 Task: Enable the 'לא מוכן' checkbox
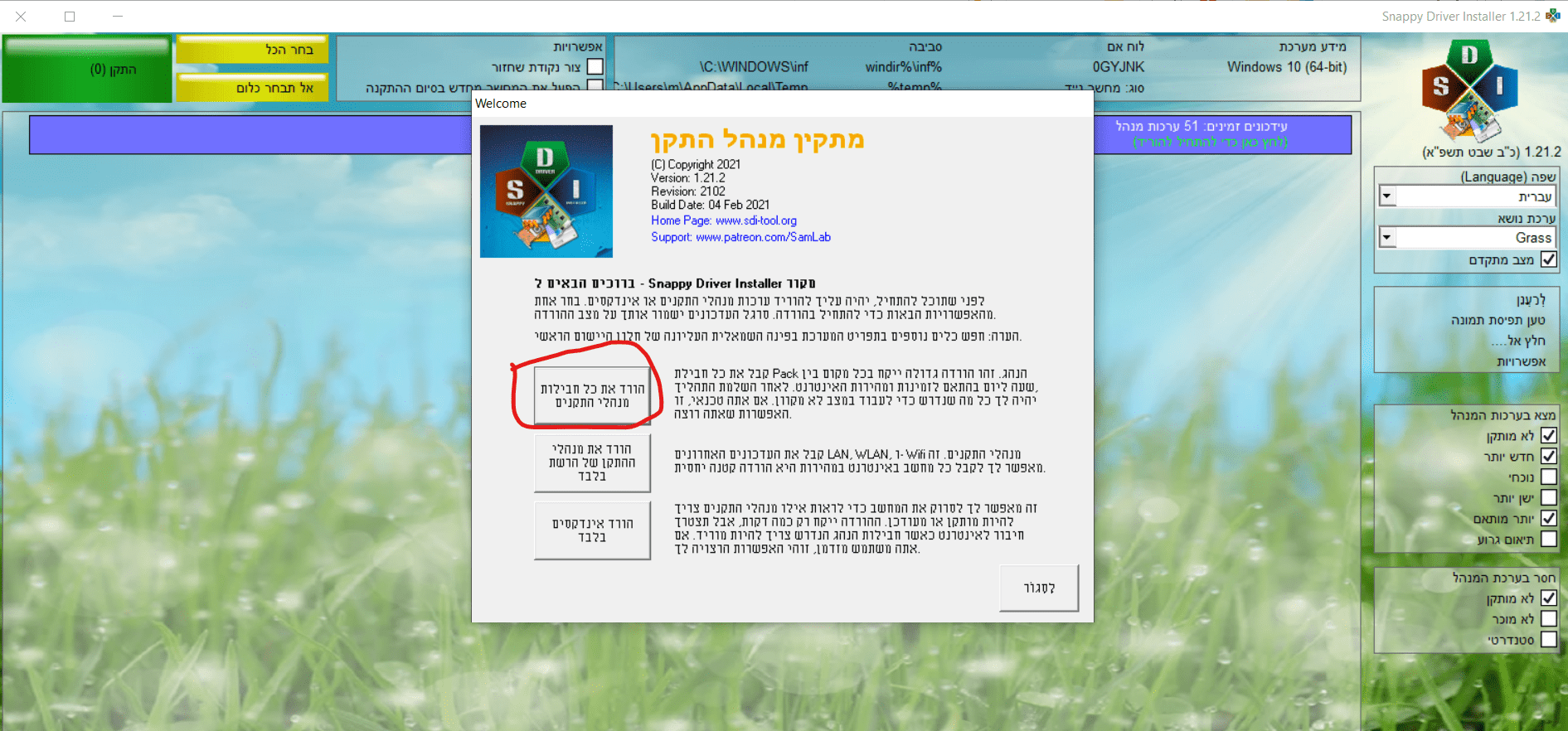(x=1548, y=618)
